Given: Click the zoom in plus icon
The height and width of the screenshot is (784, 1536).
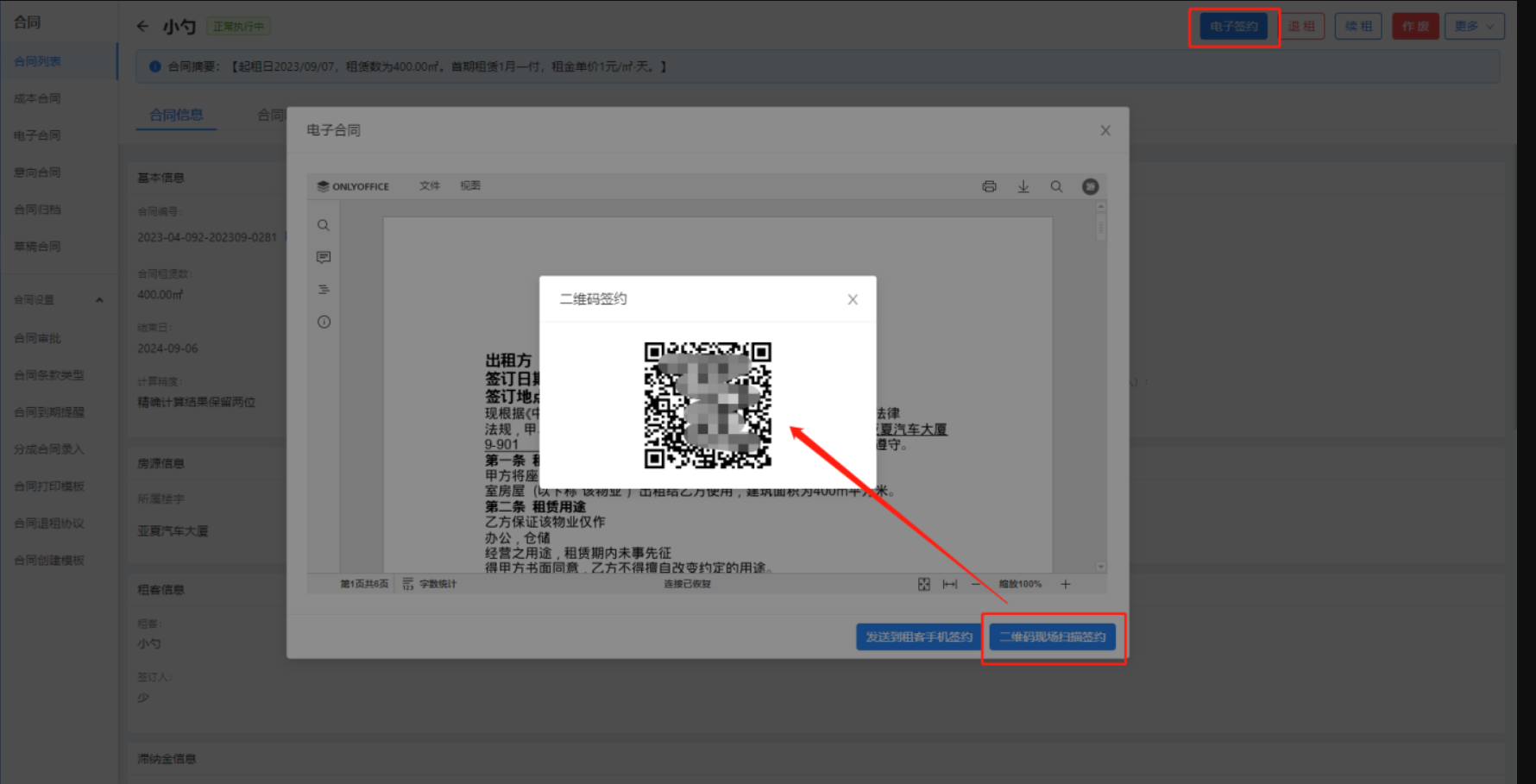Looking at the screenshot, I should tap(1066, 584).
